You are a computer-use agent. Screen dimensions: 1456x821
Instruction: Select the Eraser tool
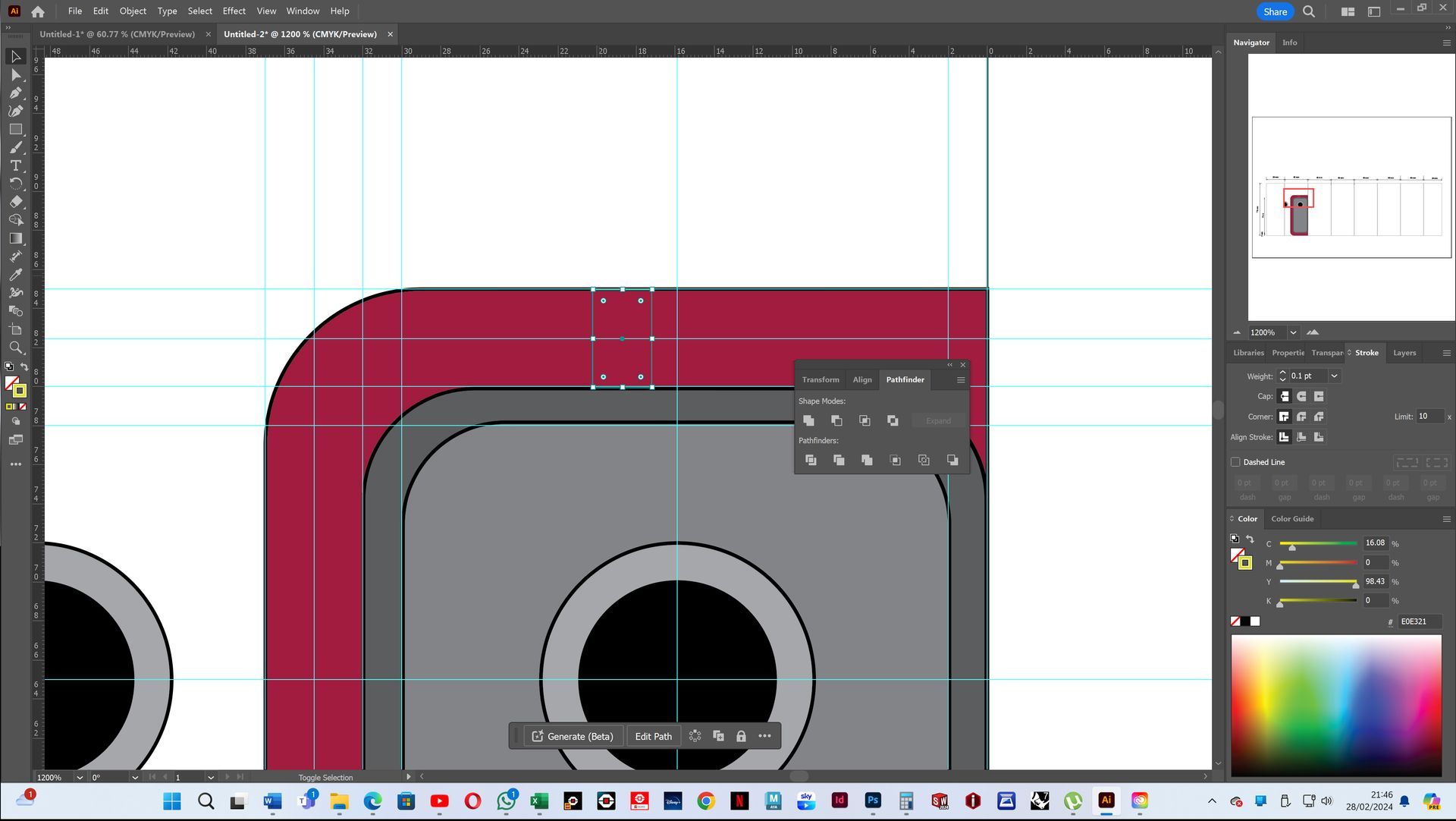(x=15, y=202)
